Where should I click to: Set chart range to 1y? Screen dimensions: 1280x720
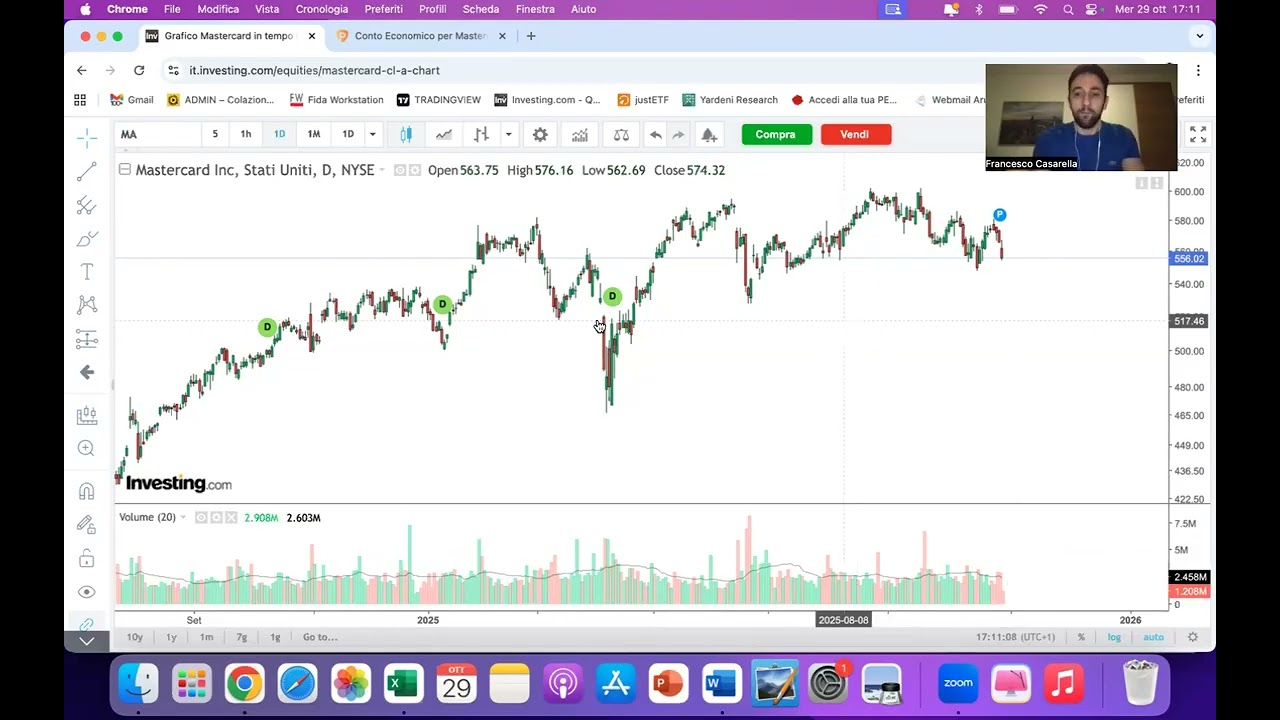pos(171,637)
